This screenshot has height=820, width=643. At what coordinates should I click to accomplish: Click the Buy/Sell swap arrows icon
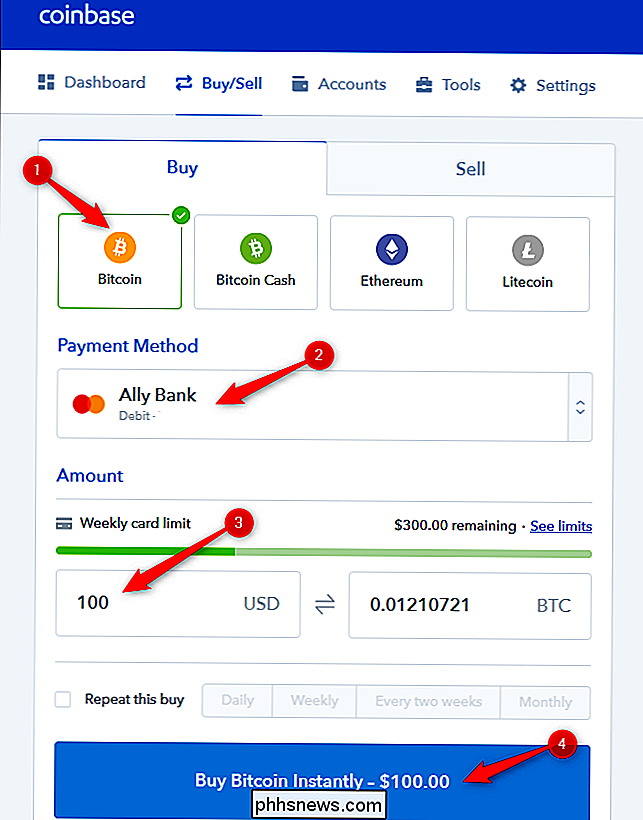pos(183,83)
